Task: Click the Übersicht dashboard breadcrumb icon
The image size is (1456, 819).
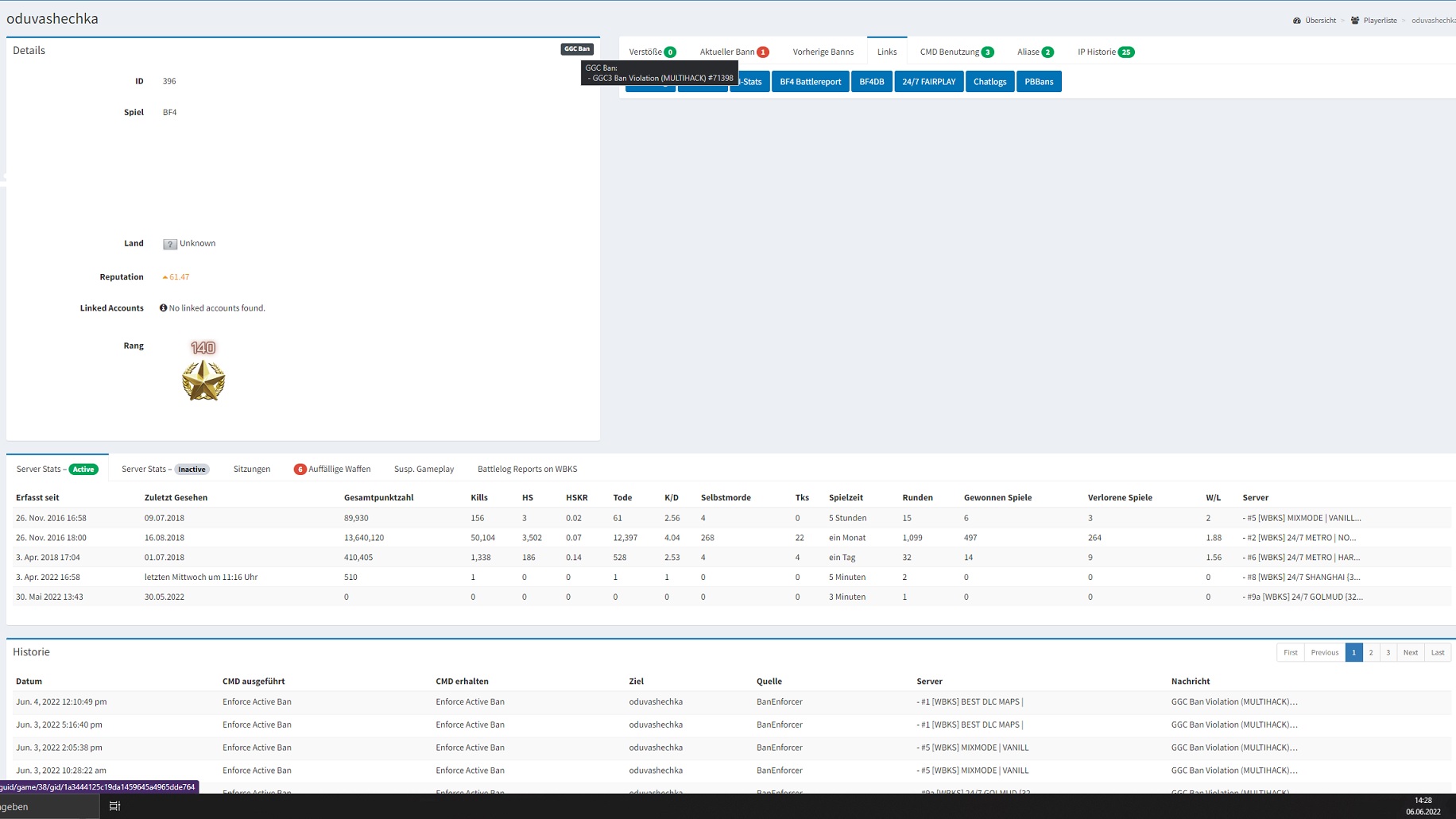Action: point(1297,21)
